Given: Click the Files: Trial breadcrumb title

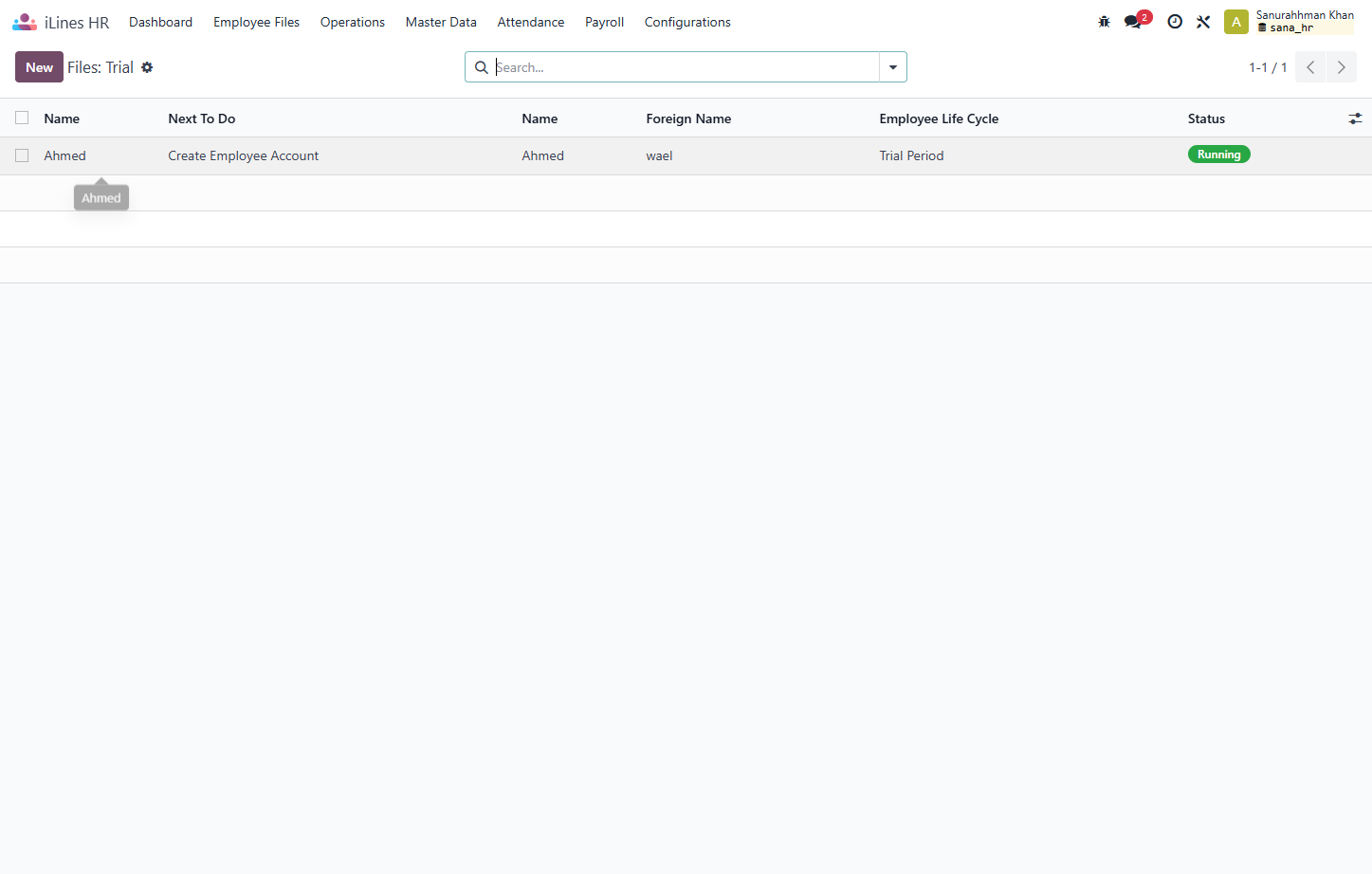Looking at the screenshot, I should 101,67.
